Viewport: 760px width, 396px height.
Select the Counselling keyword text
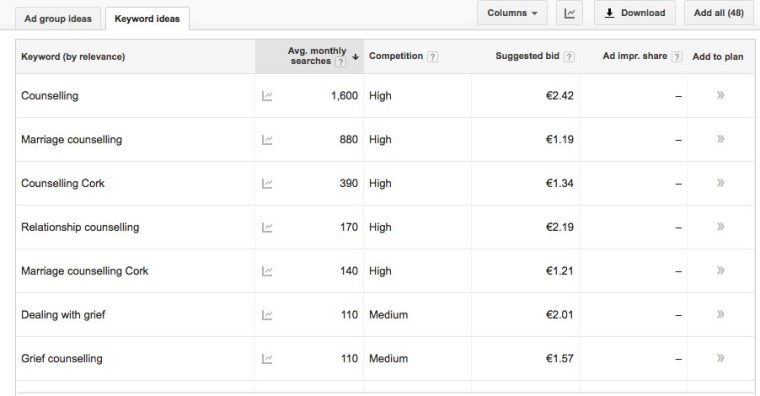click(x=49, y=96)
